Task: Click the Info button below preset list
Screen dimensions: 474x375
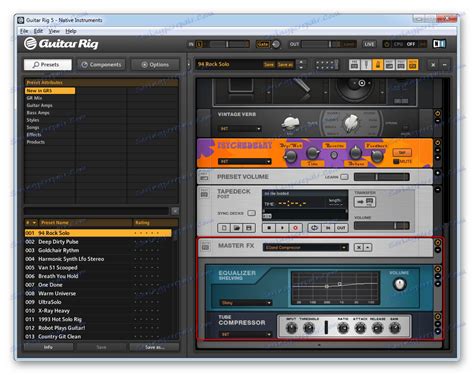Action: coord(48,347)
